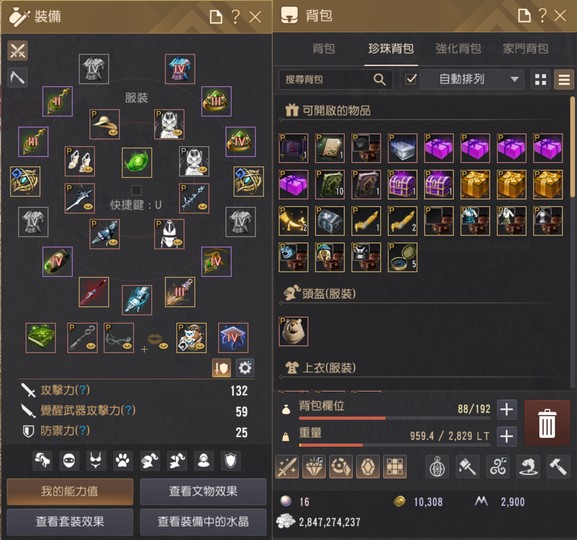577x540 pixels.
Task: Click the crossed swords icon in equipment panel
Action: (x=17, y=50)
